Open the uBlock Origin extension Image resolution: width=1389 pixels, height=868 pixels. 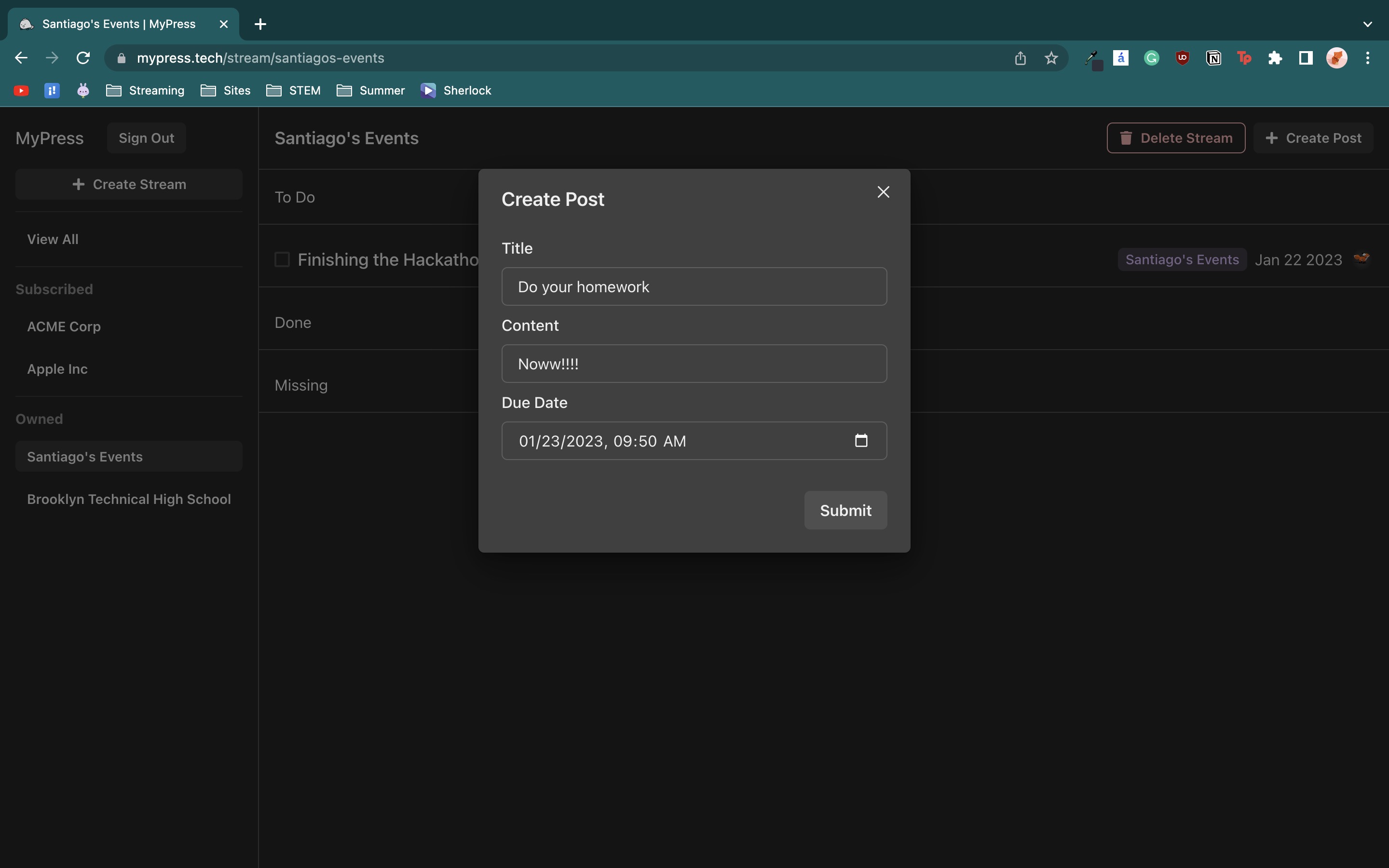[1183, 58]
